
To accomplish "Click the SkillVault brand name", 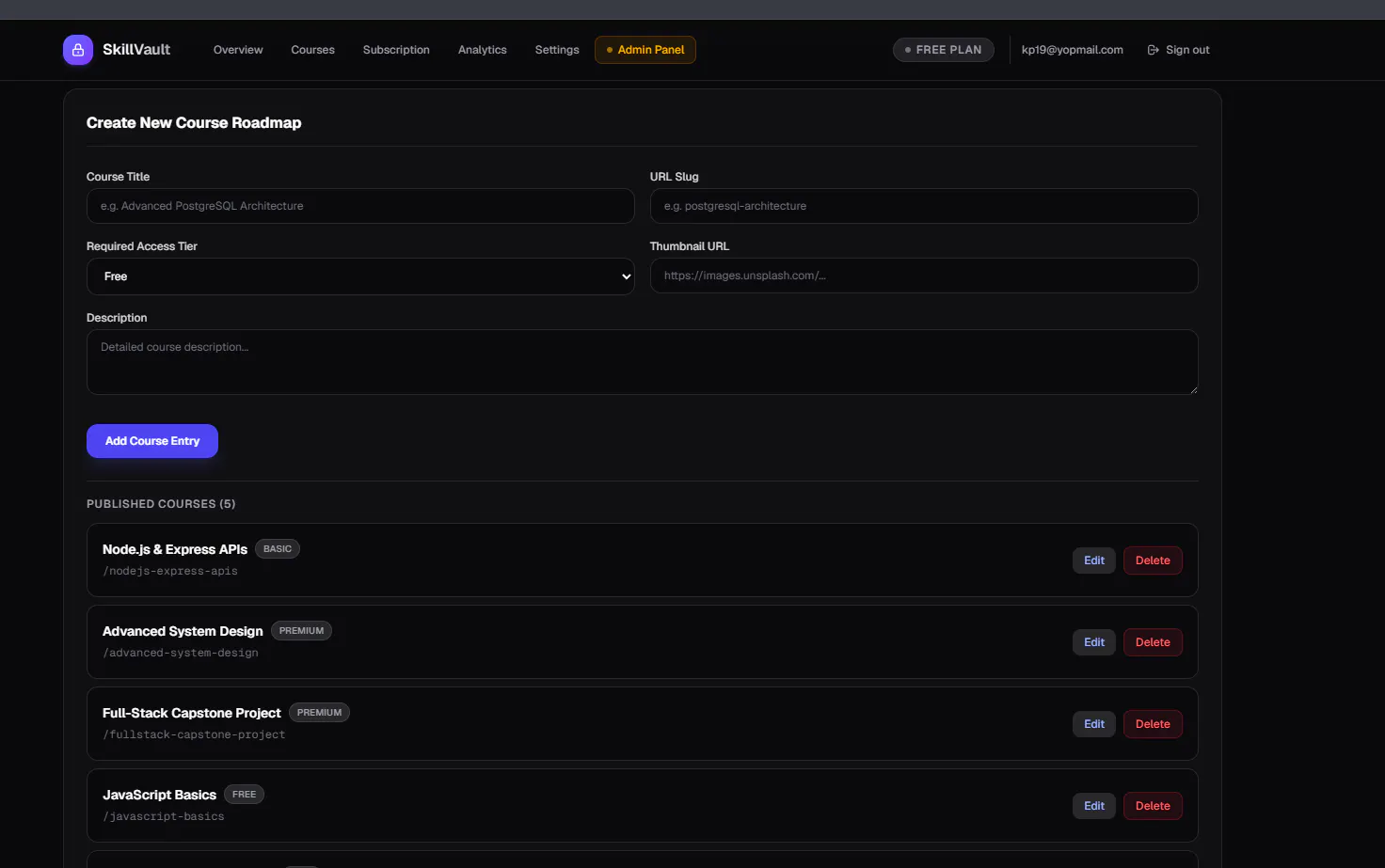I will (x=136, y=50).
